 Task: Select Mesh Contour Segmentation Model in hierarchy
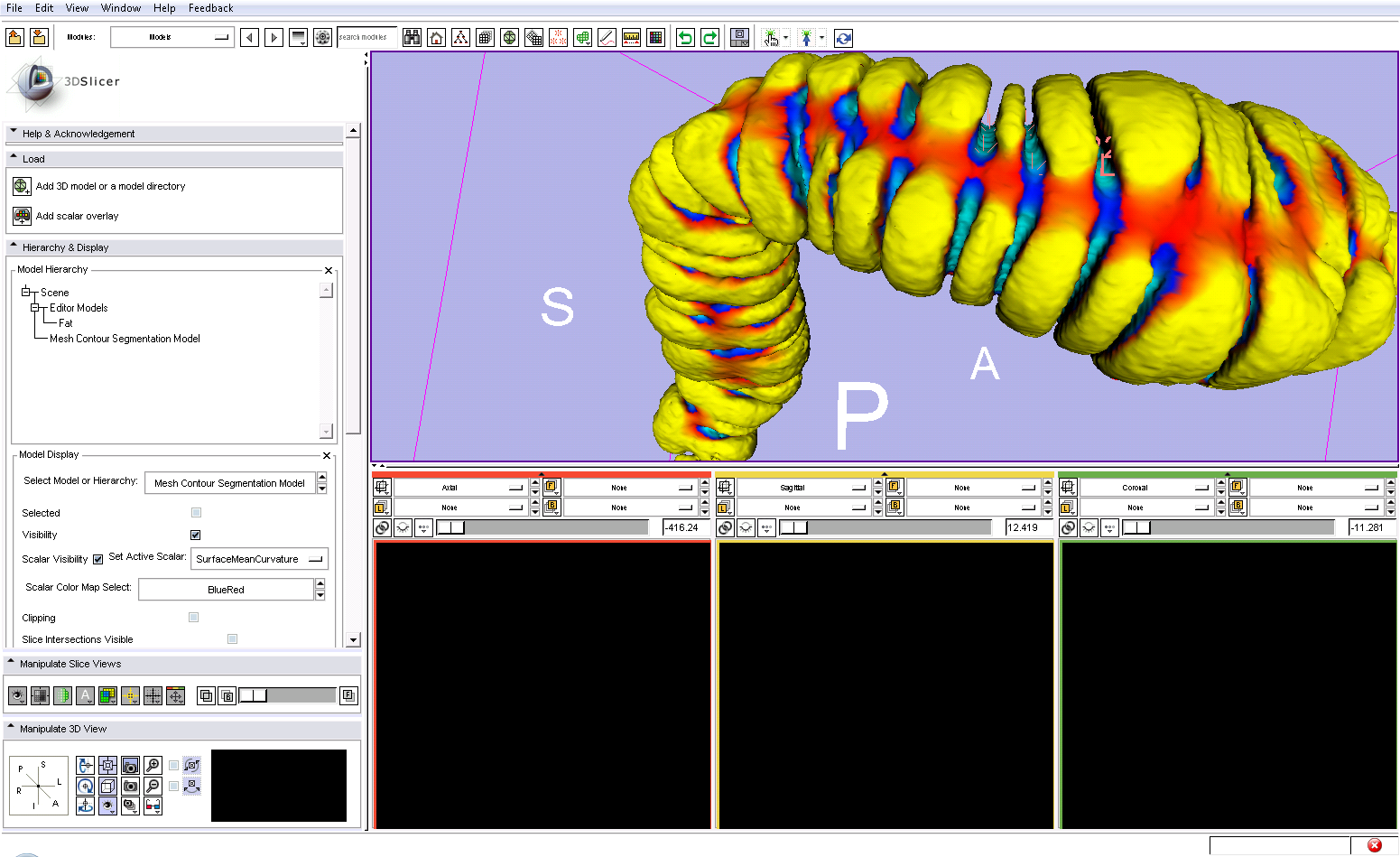click(125, 339)
